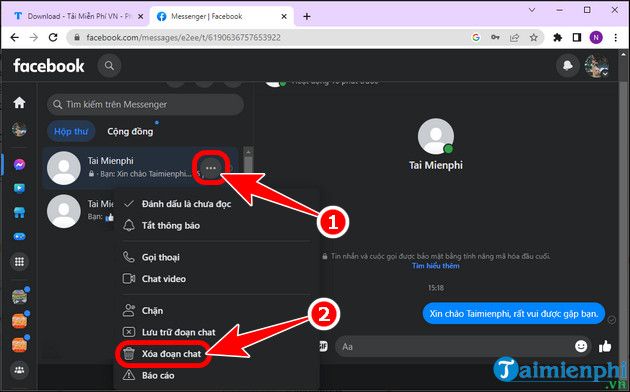Screen dimensions: 630x392
Task: Choose Chặn menu item
Action: pyautogui.click(x=216, y=310)
